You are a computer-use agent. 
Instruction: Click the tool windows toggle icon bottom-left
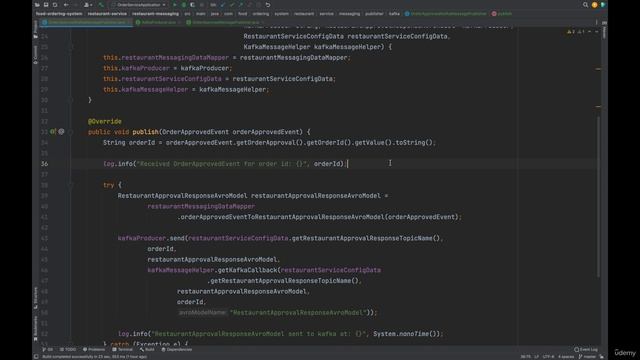(x=36, y=357)
